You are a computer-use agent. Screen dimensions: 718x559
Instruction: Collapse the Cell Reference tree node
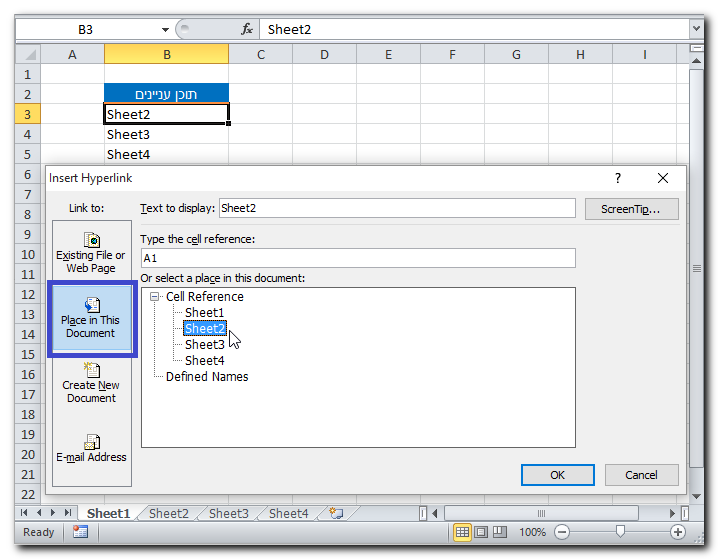155,297
